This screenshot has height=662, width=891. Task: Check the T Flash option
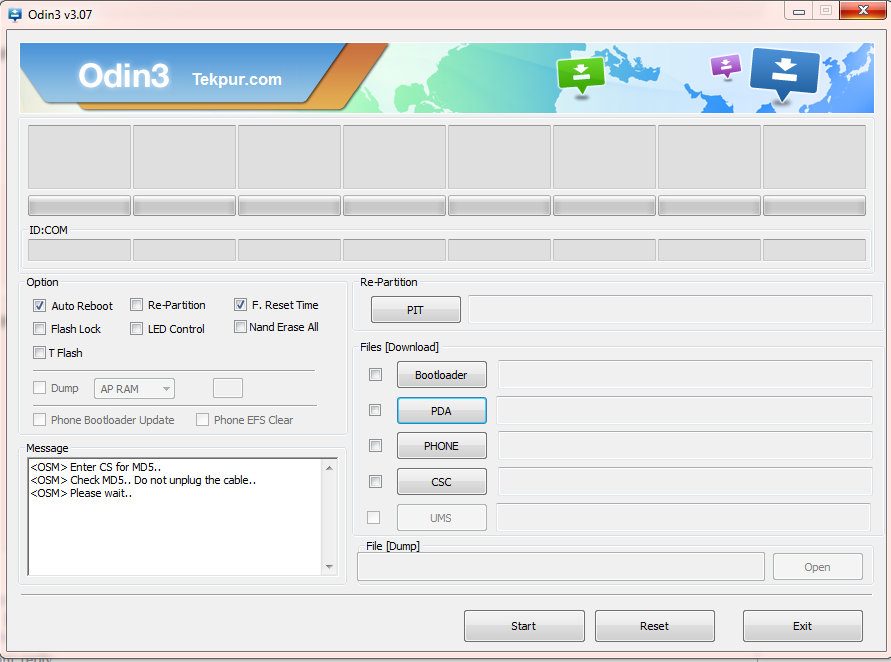pos(39,352)
